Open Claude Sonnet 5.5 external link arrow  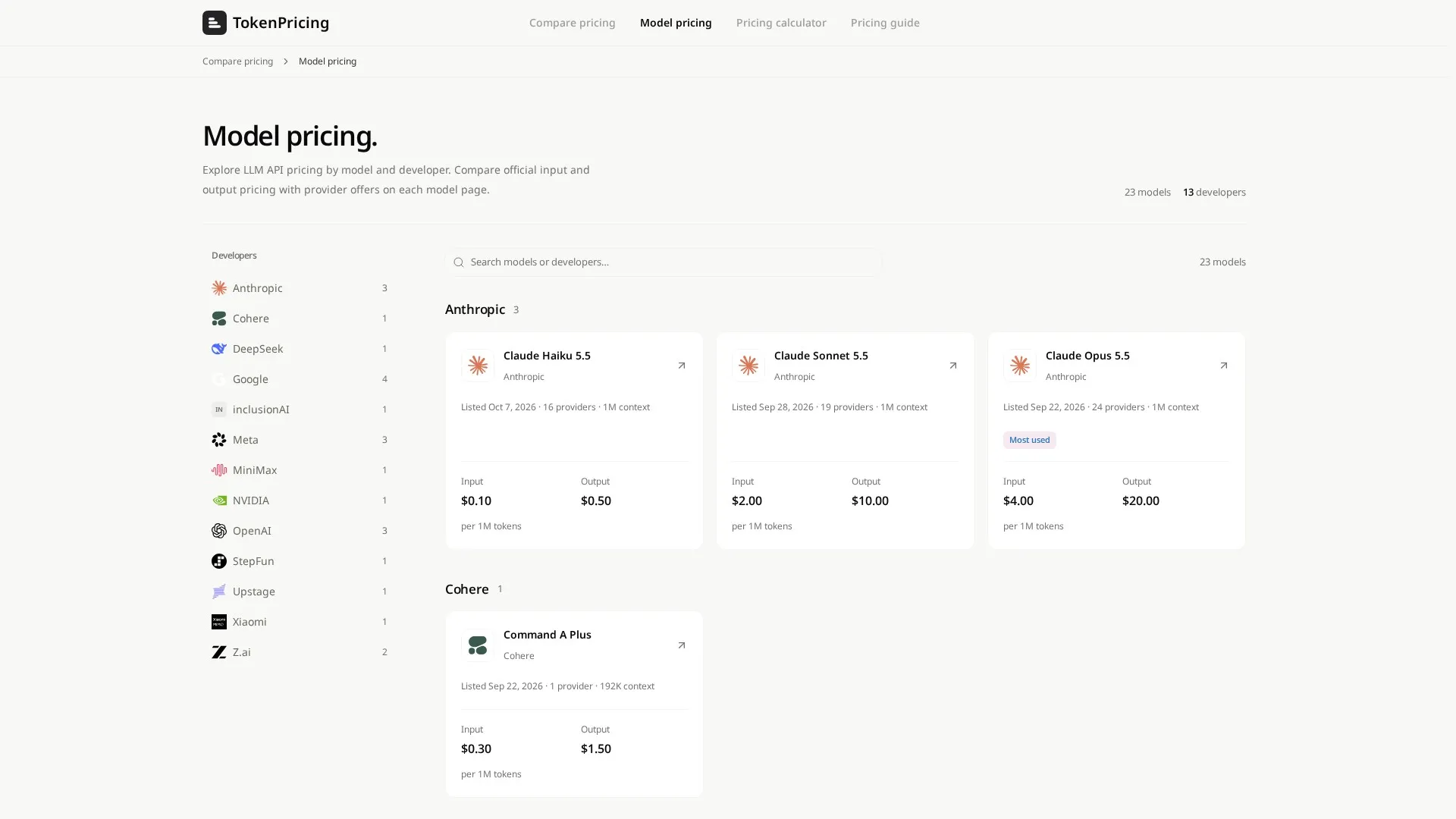(952, 366)
